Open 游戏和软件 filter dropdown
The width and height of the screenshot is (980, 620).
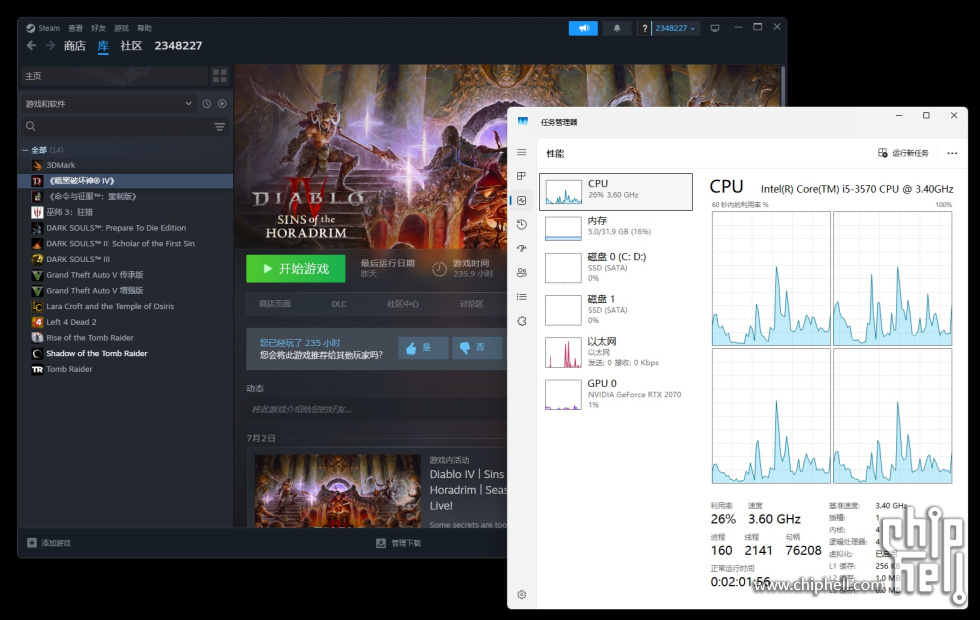point(109,104)
